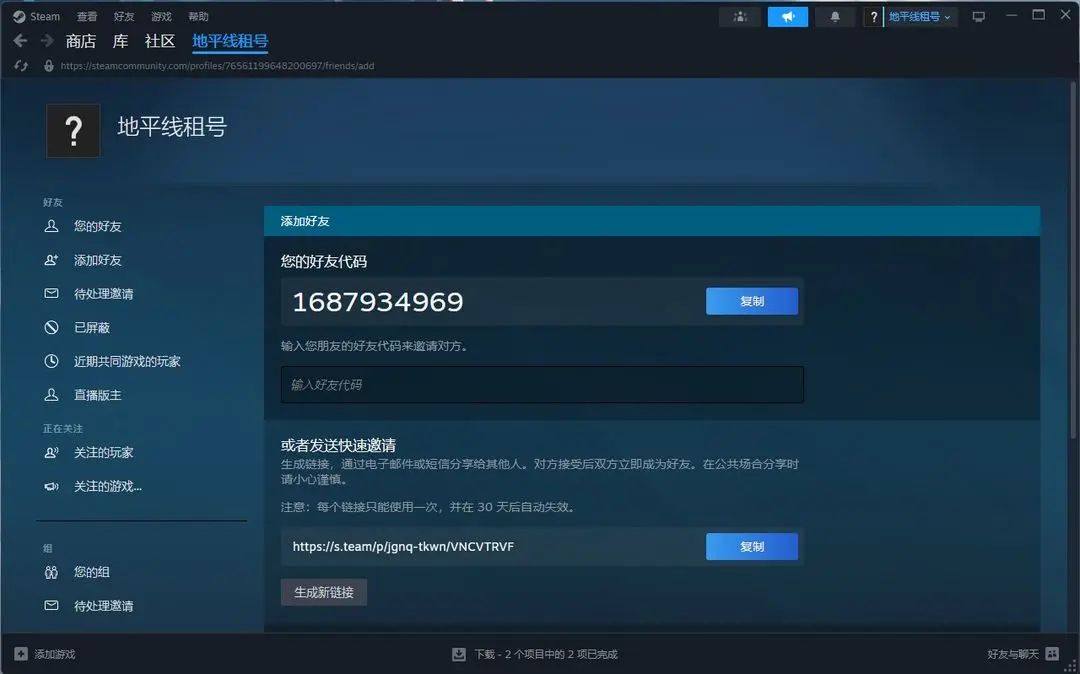Go to the 库 tab
The width and height of the screenshot is (1080, 674).
point(121,41)
